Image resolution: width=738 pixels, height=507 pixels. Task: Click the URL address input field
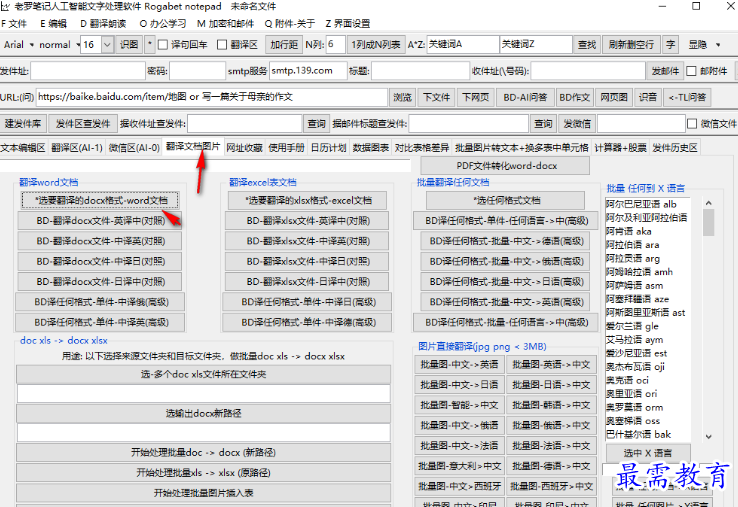point(211,97)
